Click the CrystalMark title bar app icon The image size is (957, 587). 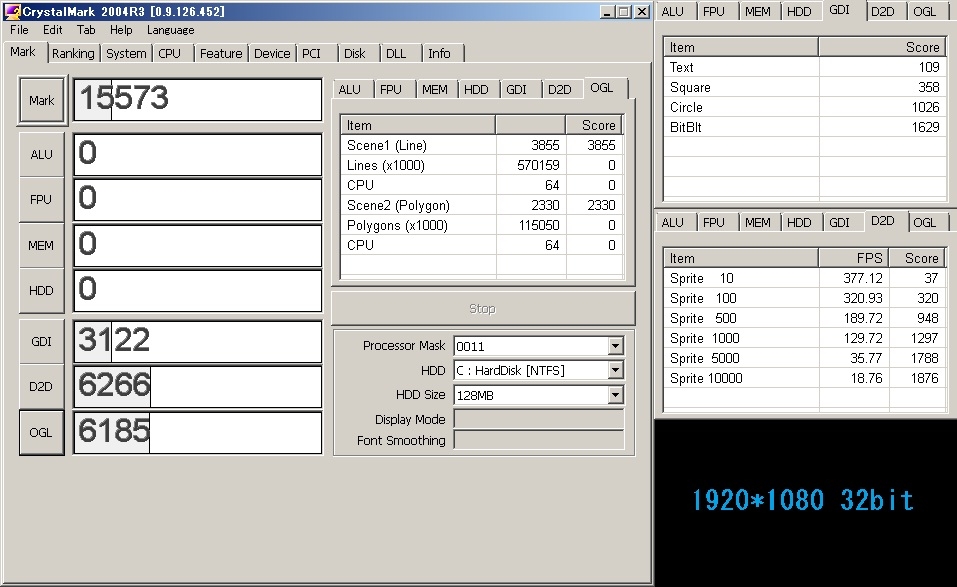[12, 12]
